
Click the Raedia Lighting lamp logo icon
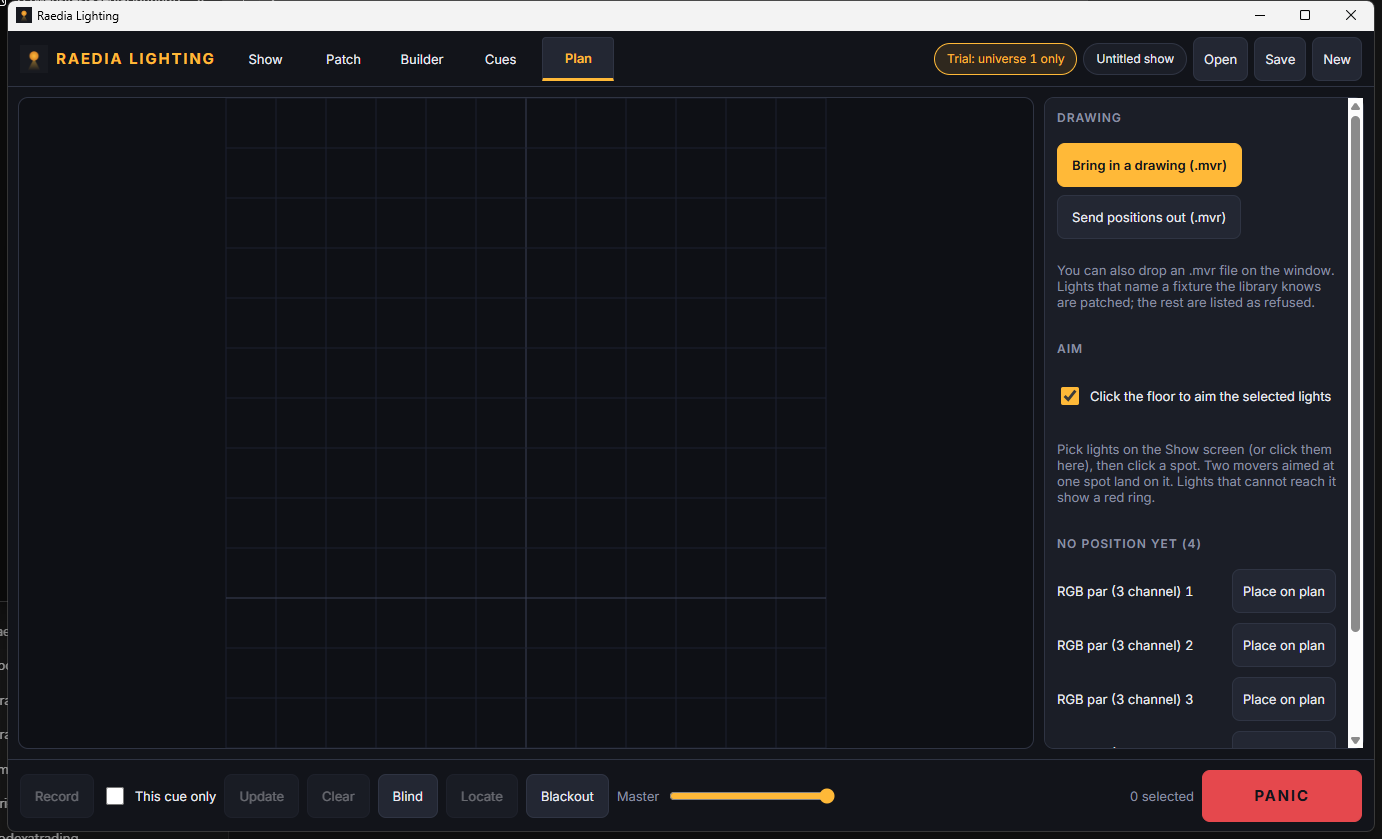click(x=34, y=59)
